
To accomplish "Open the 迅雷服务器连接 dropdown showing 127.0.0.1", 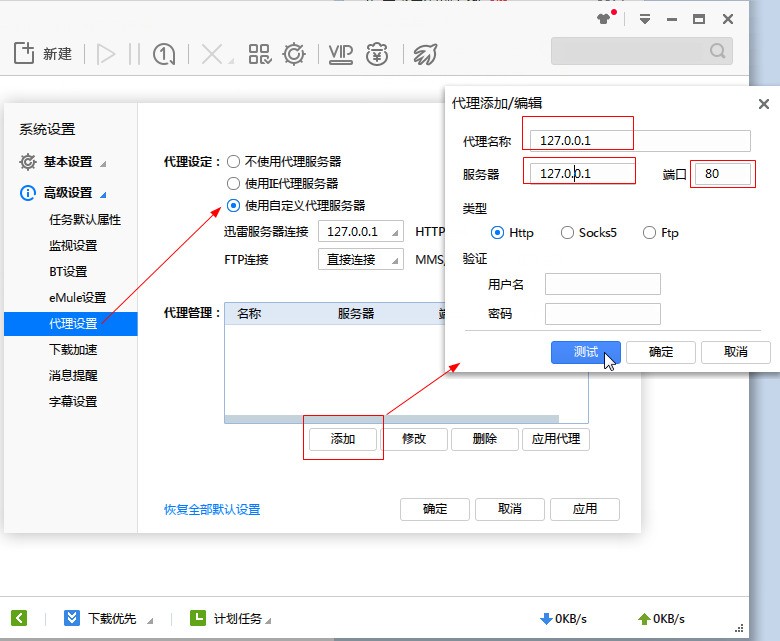I will (x=361, y=231).
